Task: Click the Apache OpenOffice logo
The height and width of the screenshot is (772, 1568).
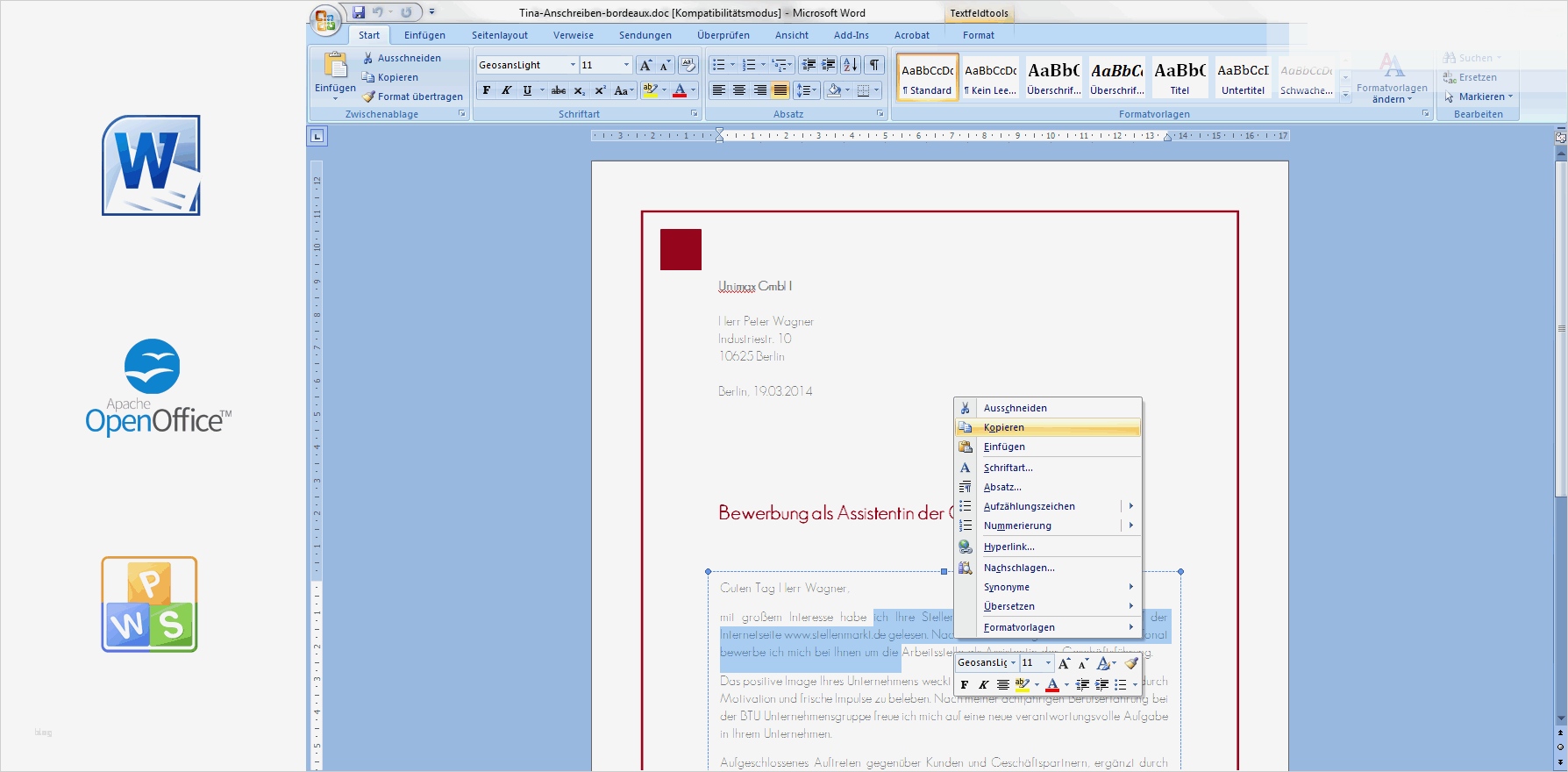Action: [x=158, y=387]
